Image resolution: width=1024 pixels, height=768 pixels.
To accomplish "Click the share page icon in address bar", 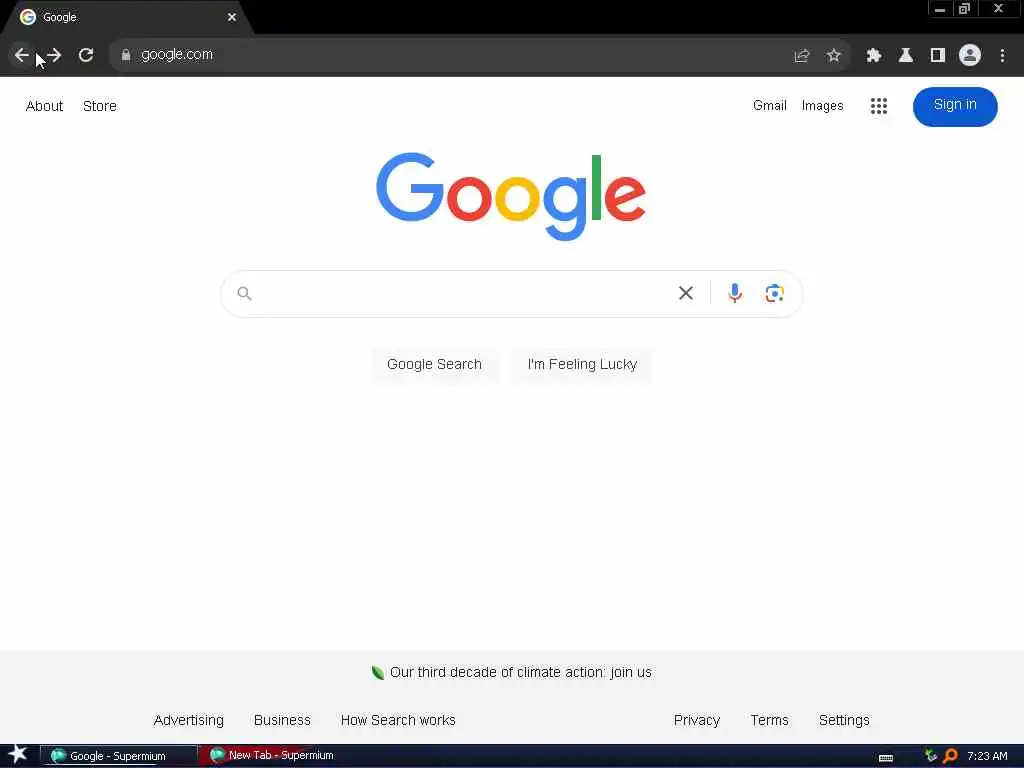I will [802, 56].
